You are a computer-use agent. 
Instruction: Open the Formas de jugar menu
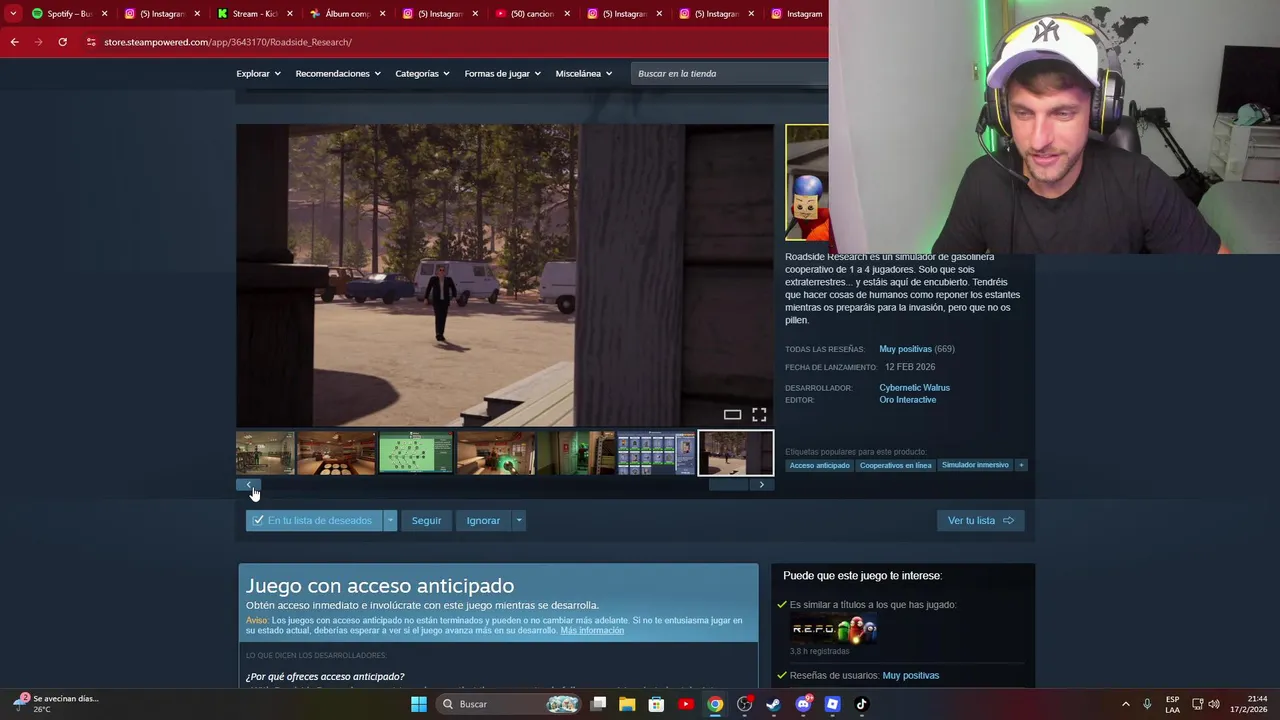point(502,73)
